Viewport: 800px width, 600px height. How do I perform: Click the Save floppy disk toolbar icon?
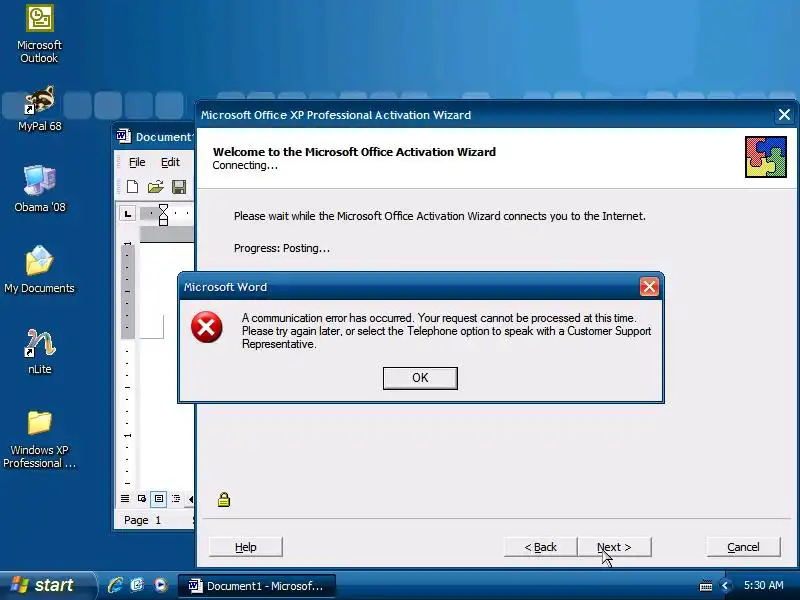(179, 187)
